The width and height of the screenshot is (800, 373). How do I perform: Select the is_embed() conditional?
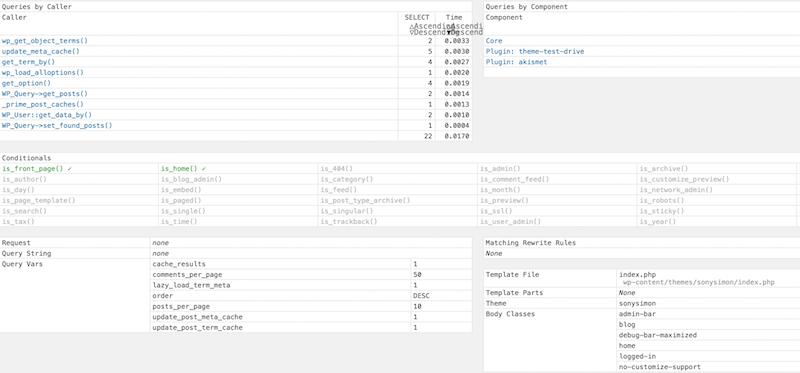181,190
